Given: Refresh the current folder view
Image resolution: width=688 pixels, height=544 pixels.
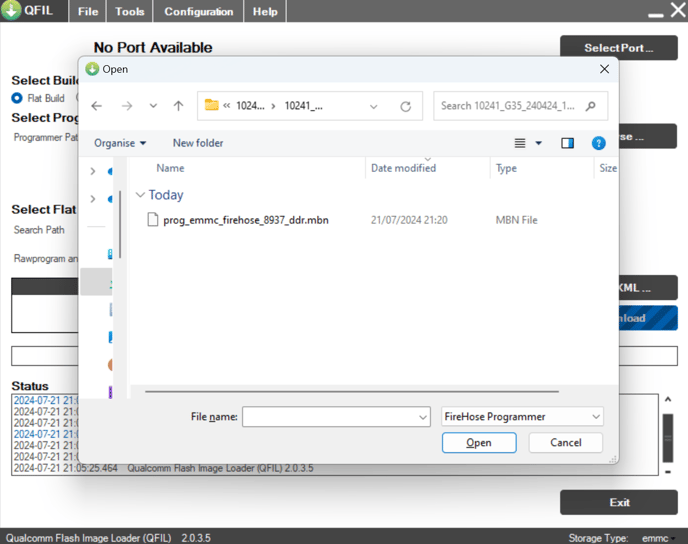Looking at the screenshot, I should [405, 106].
